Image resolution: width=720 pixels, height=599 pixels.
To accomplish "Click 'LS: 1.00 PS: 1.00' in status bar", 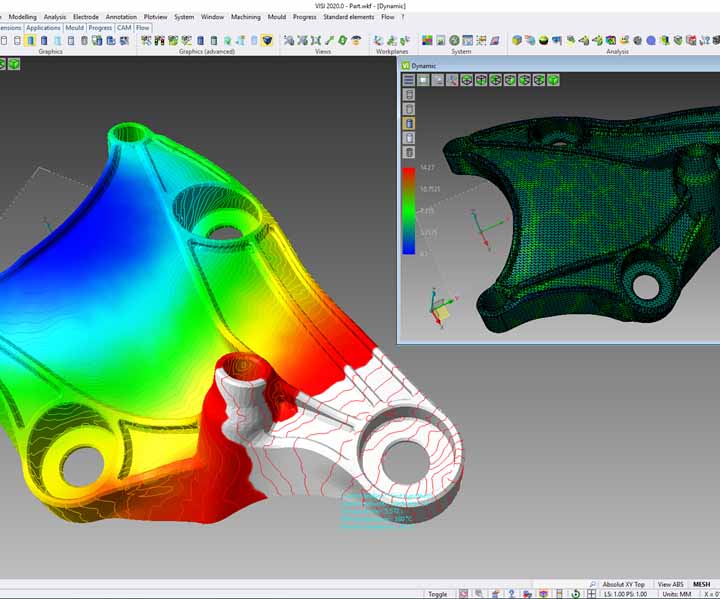I will (x=625, y=594).
